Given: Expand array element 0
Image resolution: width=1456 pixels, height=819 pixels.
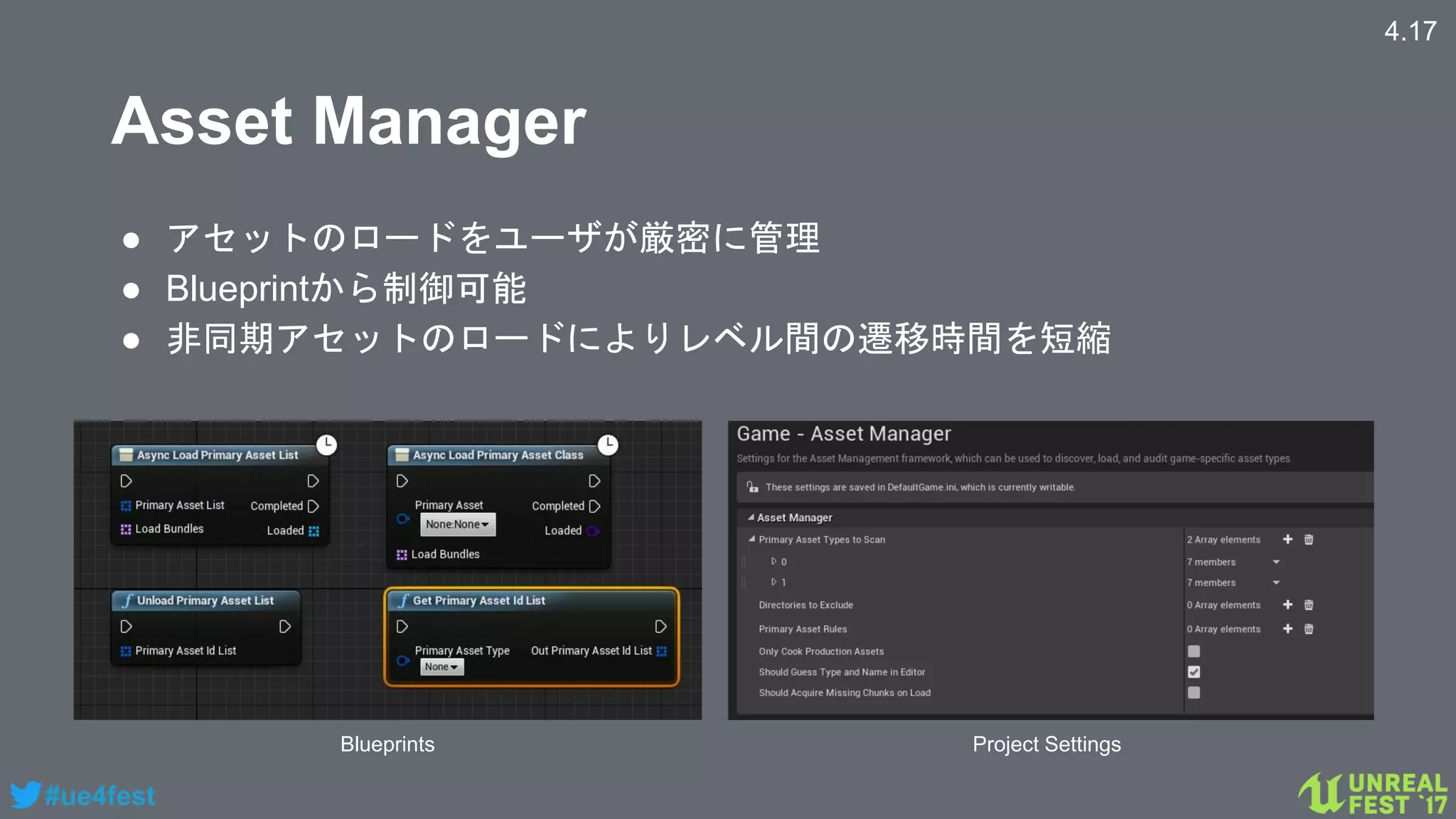Looking at the screenshot, I should click(773, 562).
